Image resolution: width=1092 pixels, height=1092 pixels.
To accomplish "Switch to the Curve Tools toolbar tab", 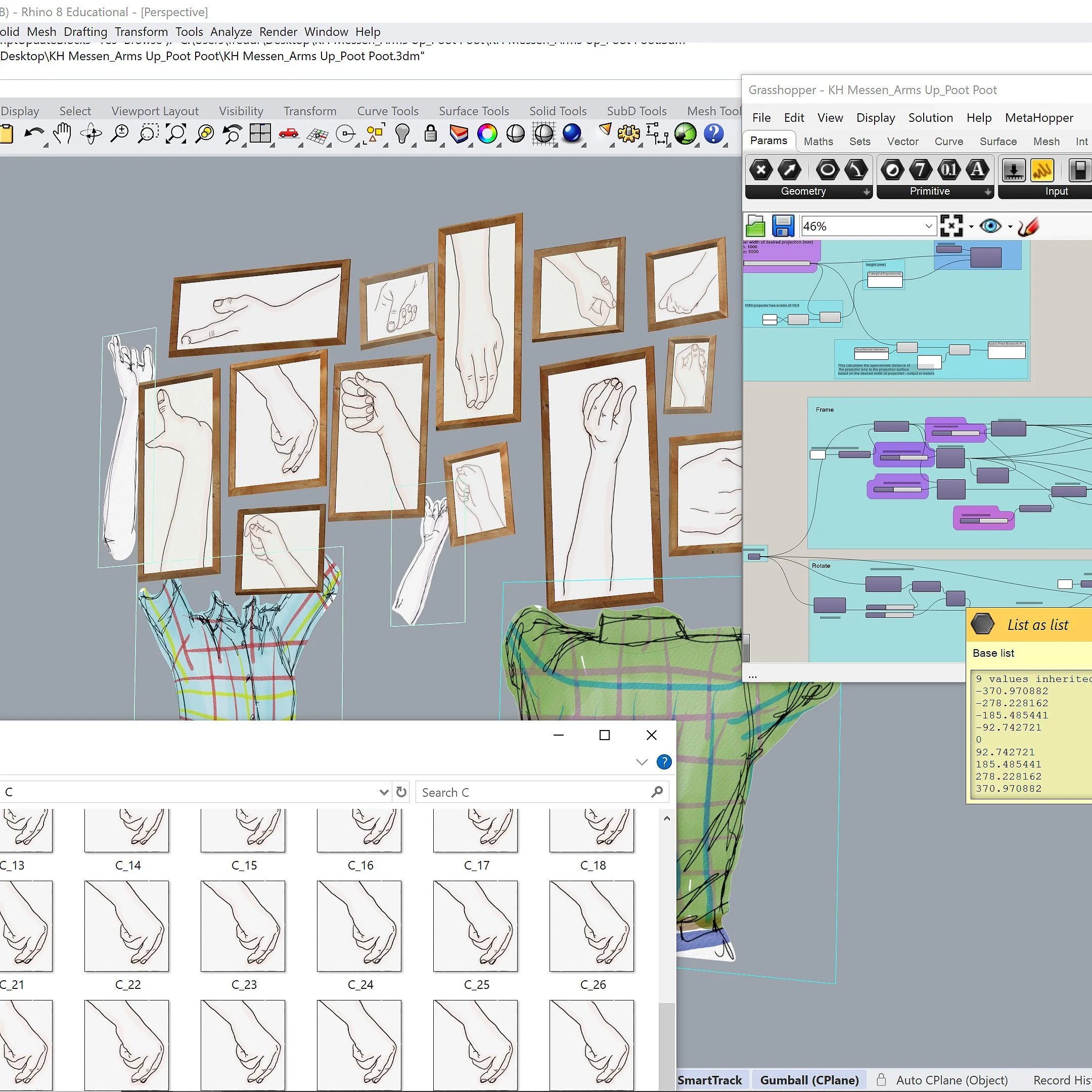I will pyautogui.click(x=388, y=111).
